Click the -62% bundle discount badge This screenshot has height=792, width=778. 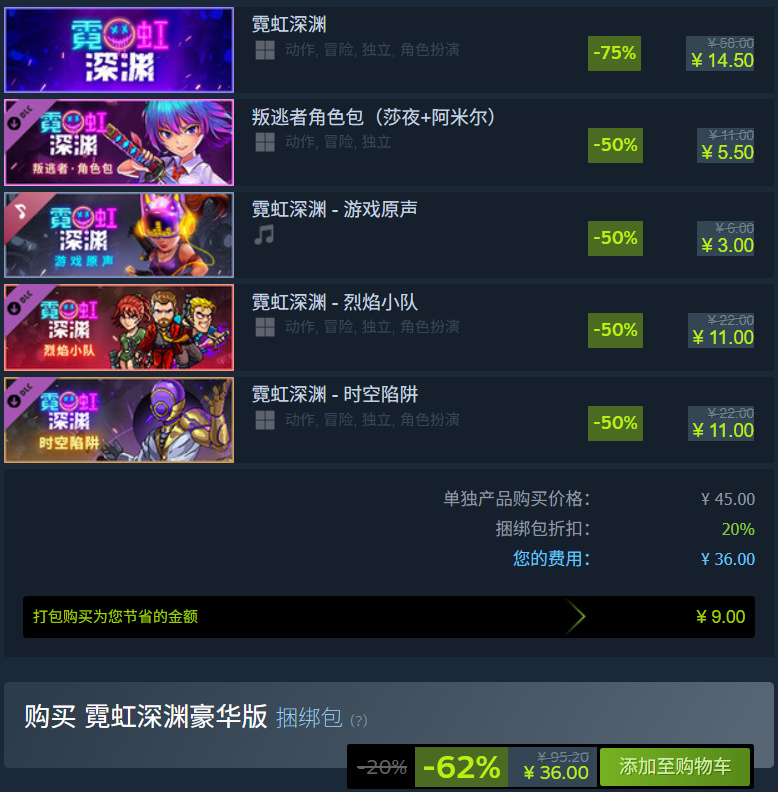pyautogui.click(x=461, y=767)
